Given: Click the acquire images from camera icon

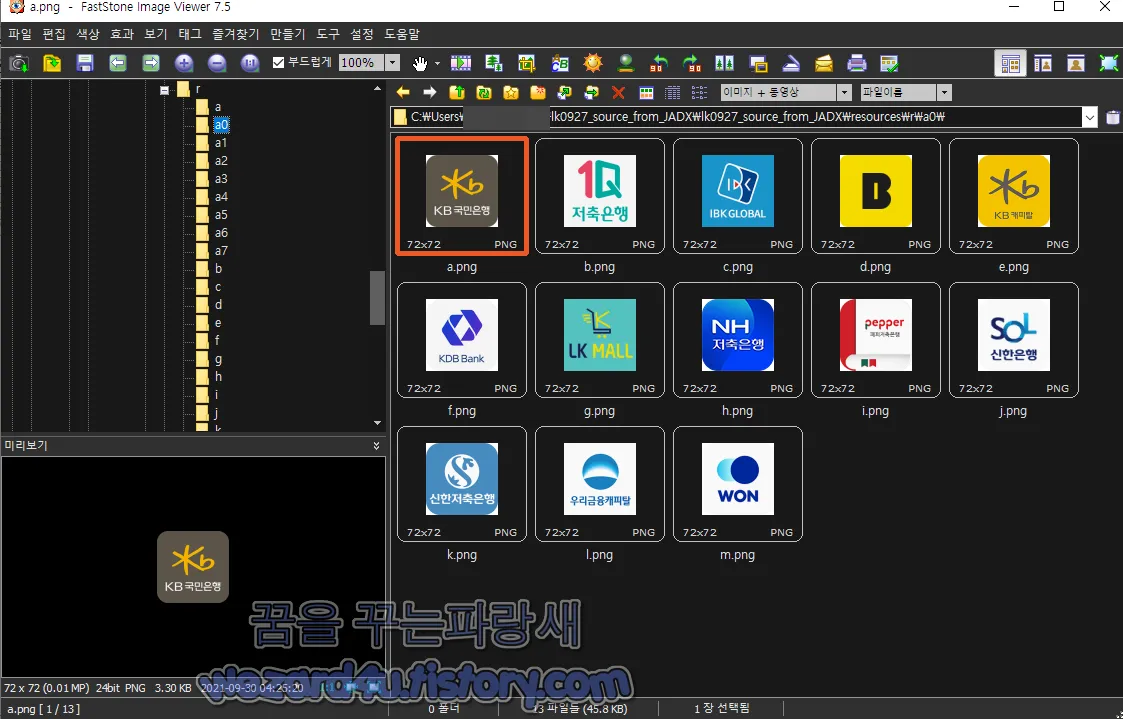Looking at the screenshot, I should (x=19, y=64).
